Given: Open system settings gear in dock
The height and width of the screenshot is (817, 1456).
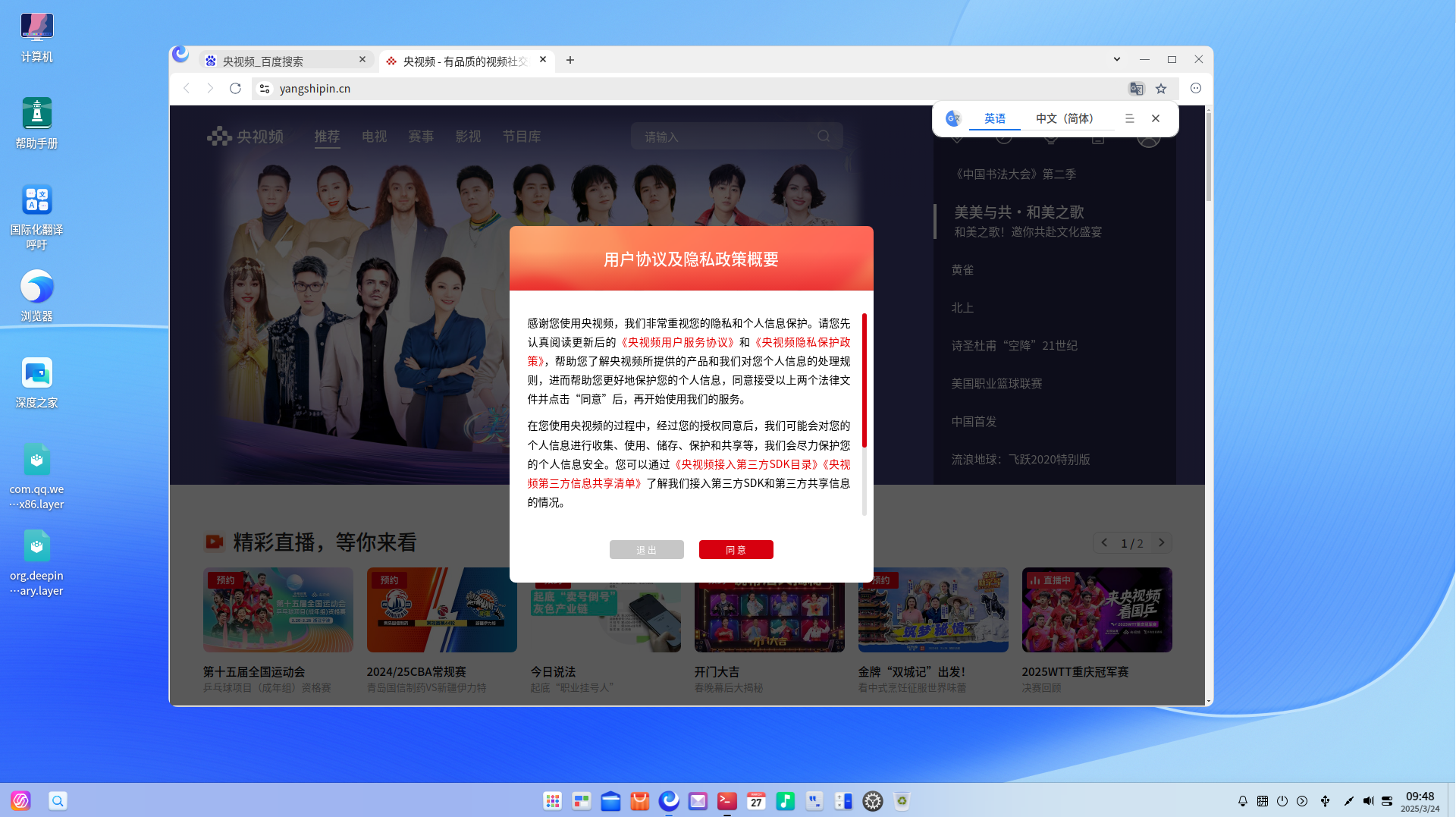Looking at the screenshot, I should 873,801.
